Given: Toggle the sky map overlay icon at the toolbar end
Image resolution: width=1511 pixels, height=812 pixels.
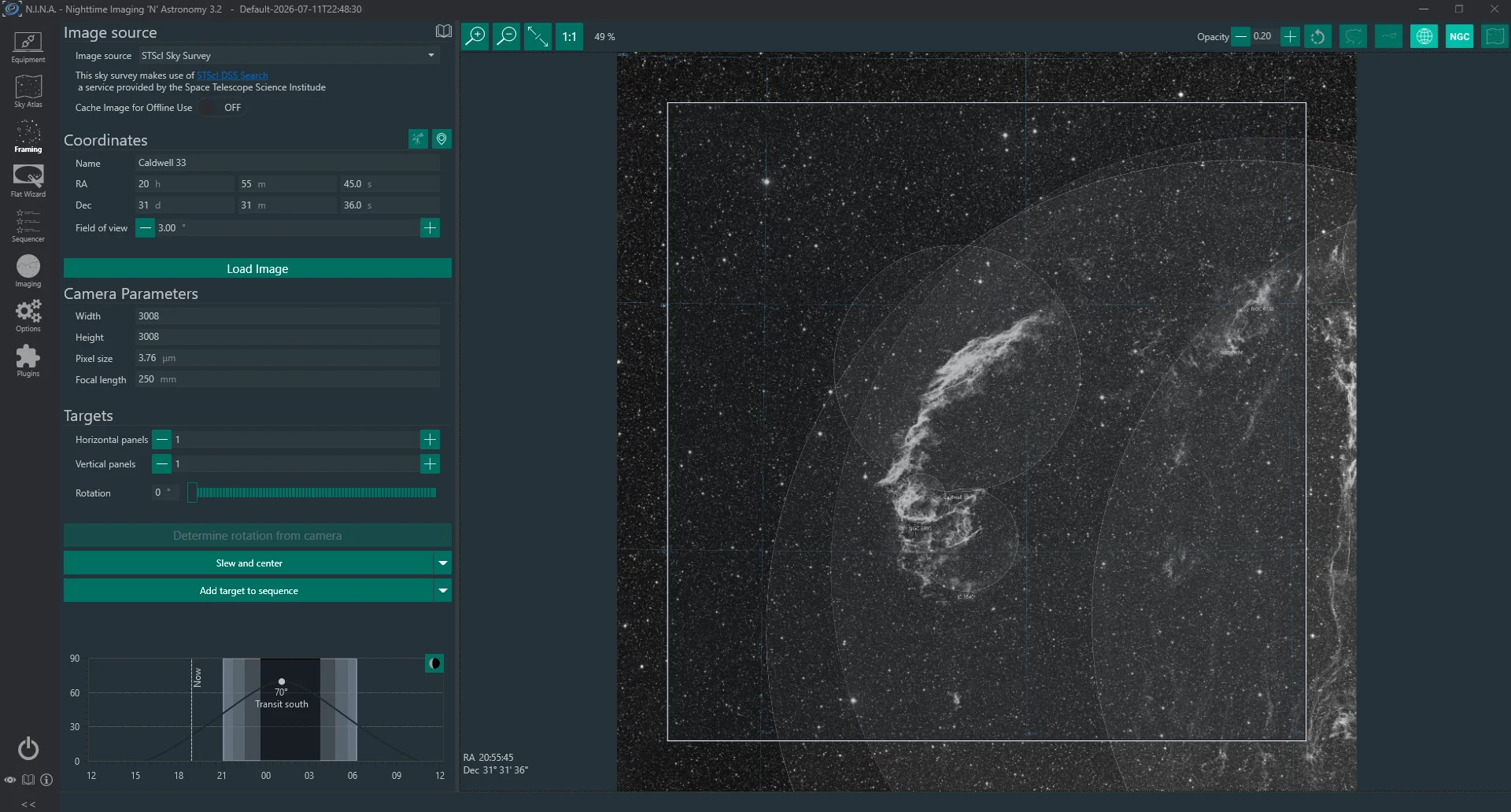Looking at the screenshot, I should pos(1494,36).
